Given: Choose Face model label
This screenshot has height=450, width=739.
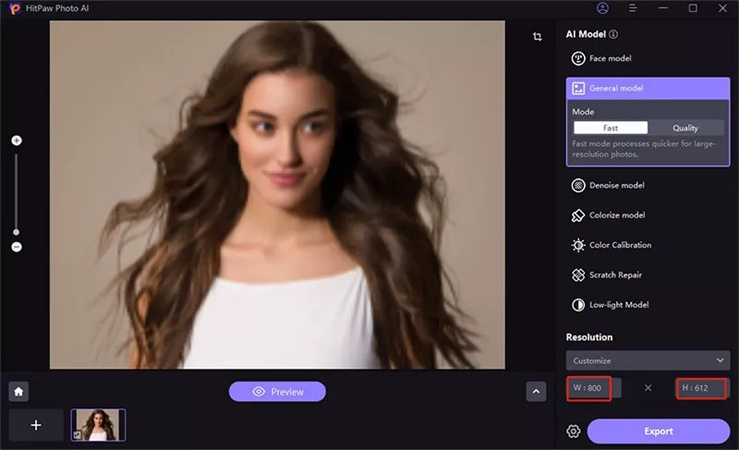Looking at the screenshot, I should (610, 58).
